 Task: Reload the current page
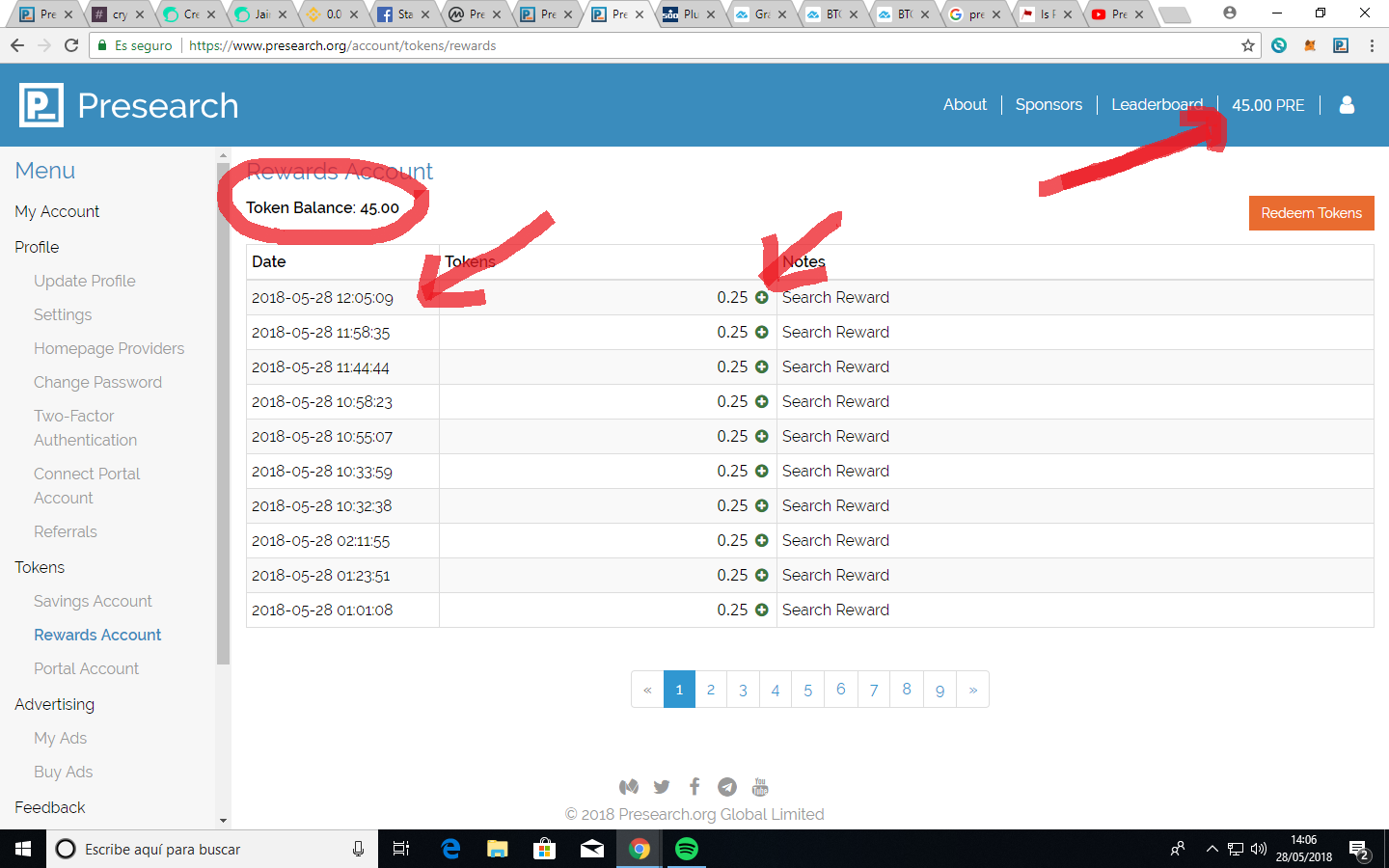click(x=71, y=45)
